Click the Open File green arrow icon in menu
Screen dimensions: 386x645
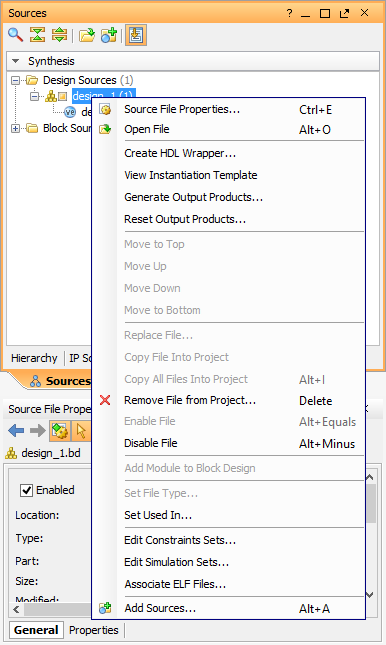point(105,129)
